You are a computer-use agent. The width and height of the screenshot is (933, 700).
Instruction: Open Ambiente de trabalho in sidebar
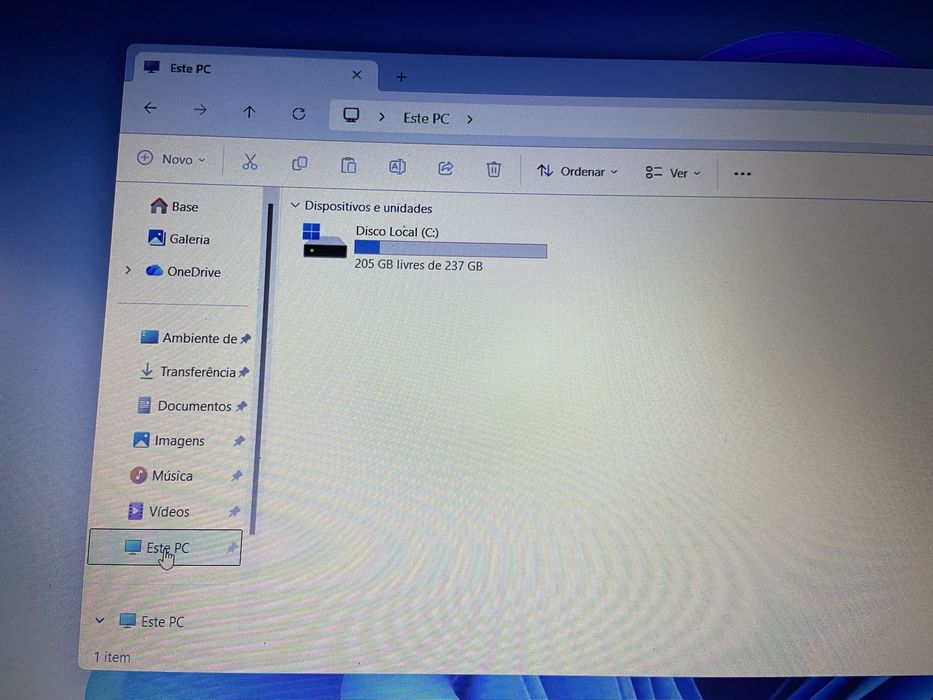coord(189,338)
